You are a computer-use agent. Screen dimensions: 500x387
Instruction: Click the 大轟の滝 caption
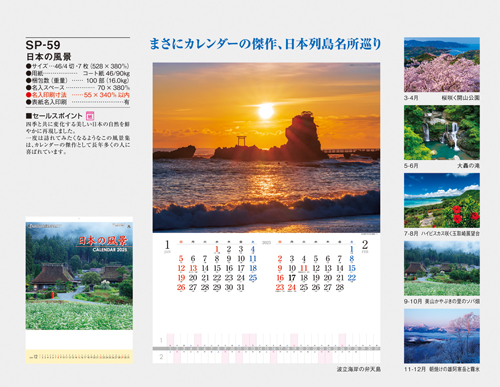pos(468,166)
